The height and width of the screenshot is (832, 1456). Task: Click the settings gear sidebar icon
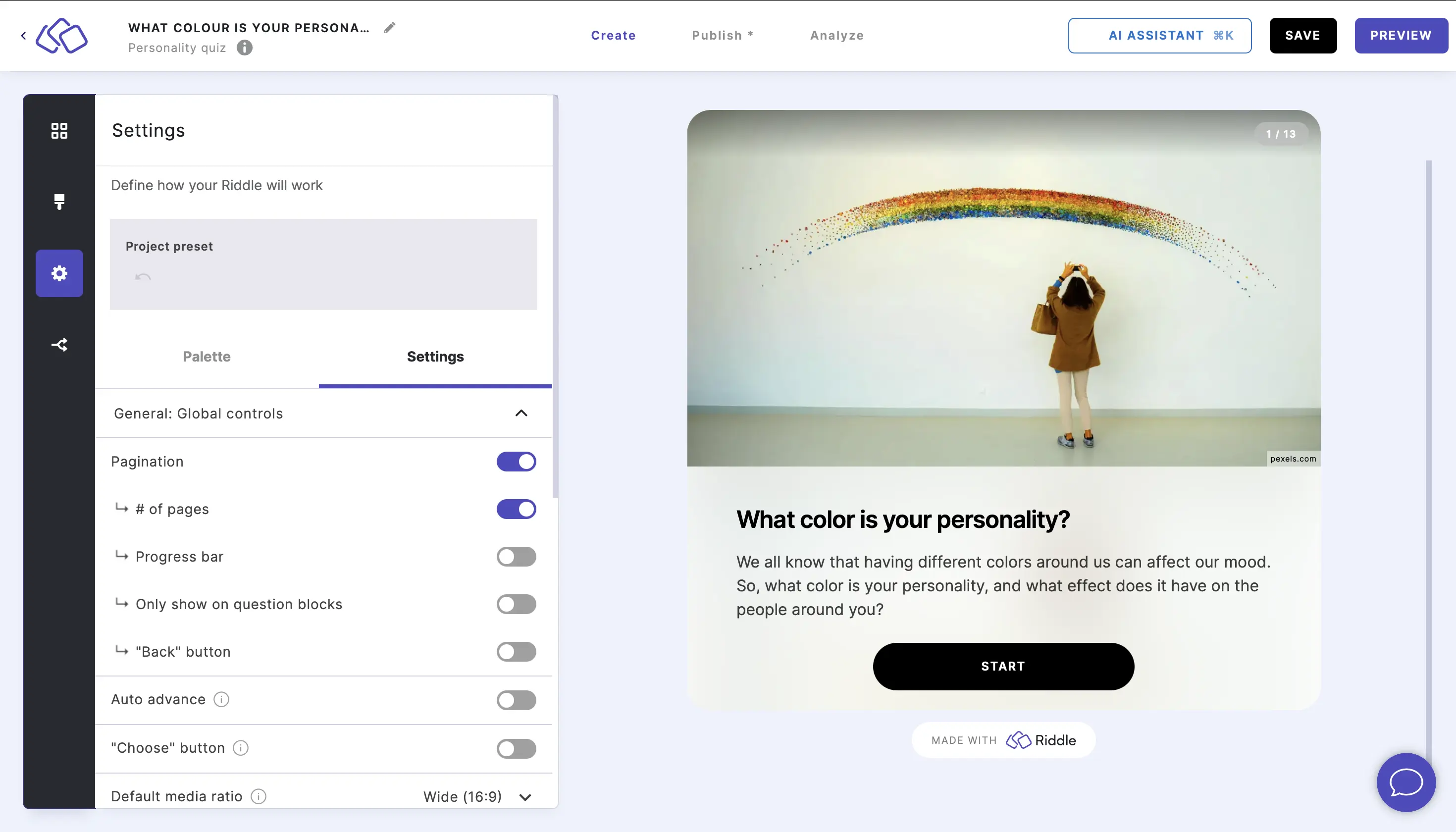click(59, 273)
